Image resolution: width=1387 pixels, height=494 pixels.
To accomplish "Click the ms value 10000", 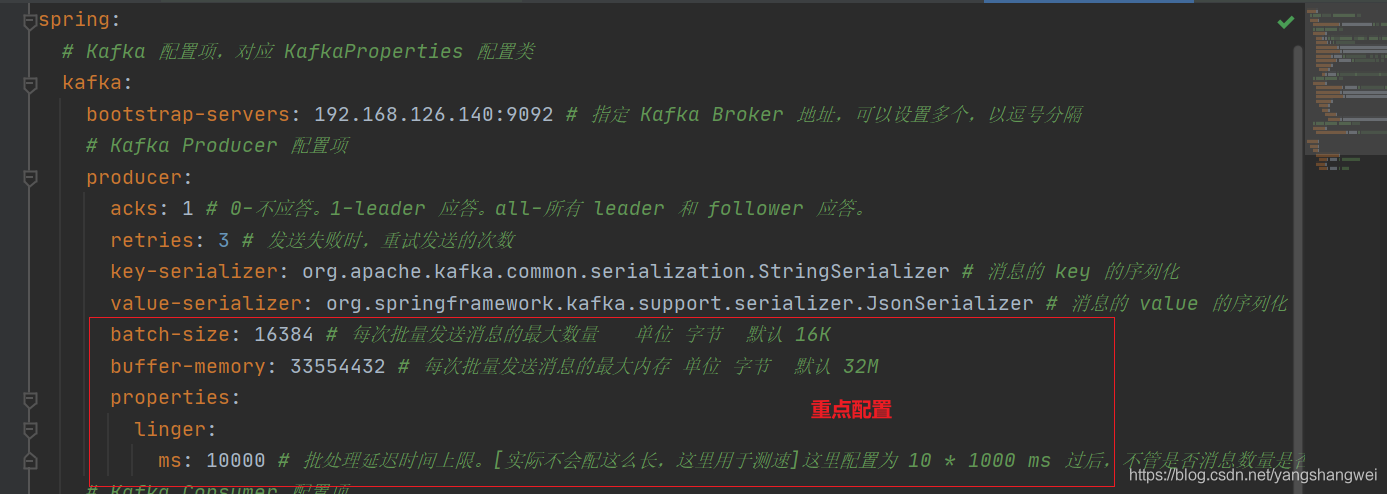I will pyautogui.click(x=235, y=461).
